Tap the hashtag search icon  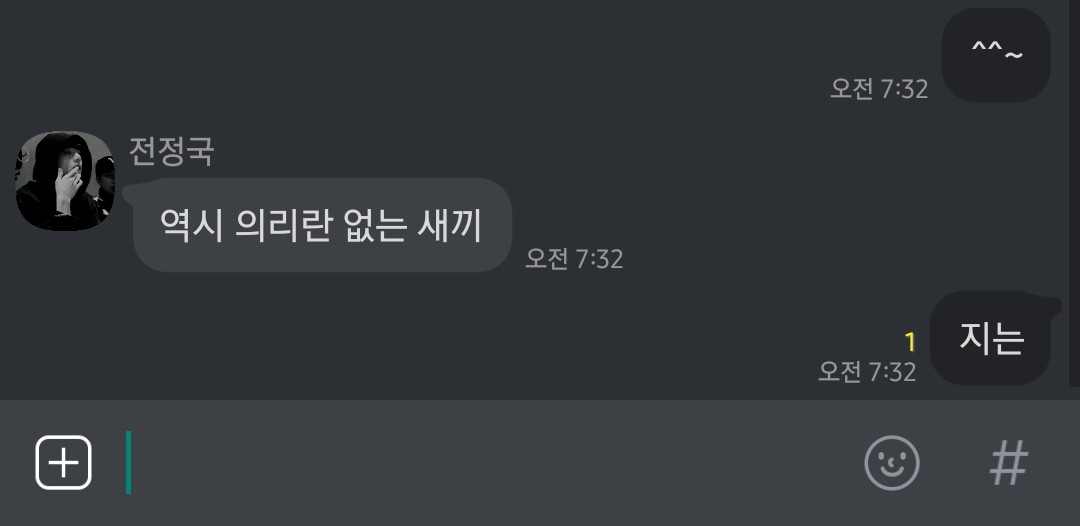[1009, 463]
